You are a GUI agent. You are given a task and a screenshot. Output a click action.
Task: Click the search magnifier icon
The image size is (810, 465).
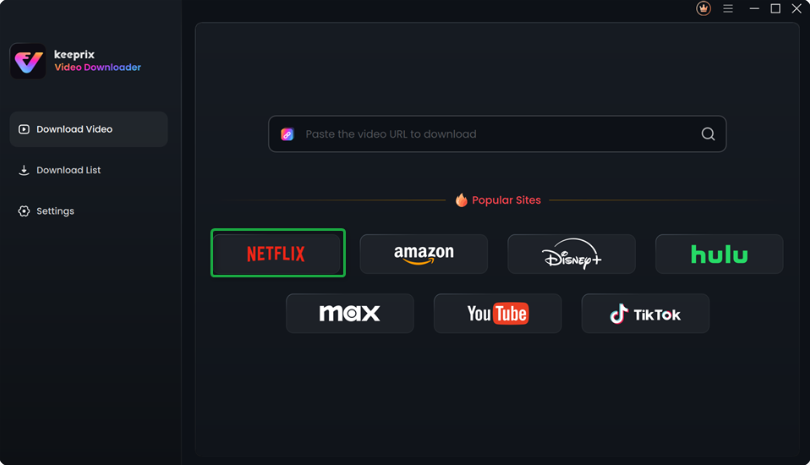pyautogui.click(x=708, y=134)
